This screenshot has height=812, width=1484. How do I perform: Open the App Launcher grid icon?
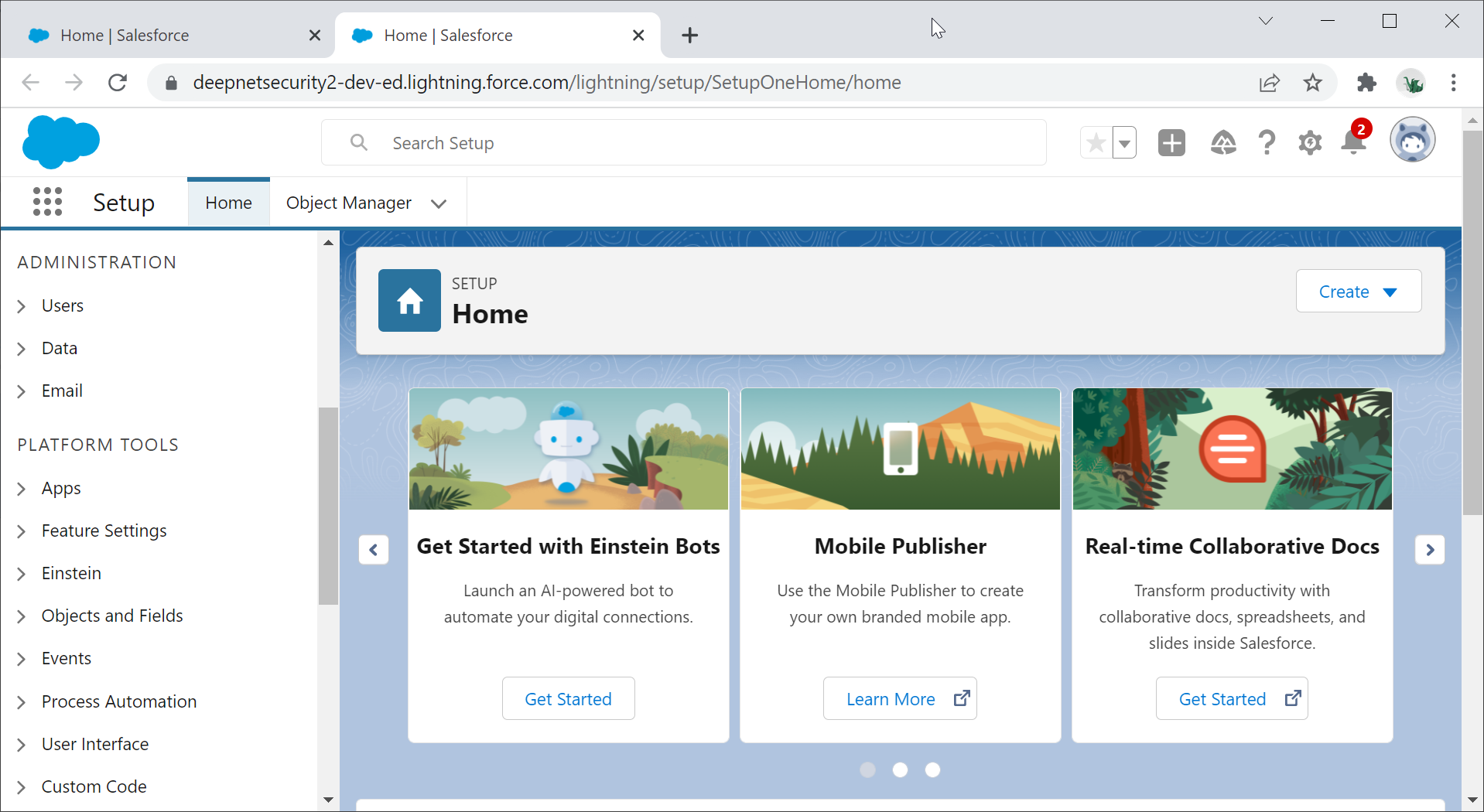[47, 202]
